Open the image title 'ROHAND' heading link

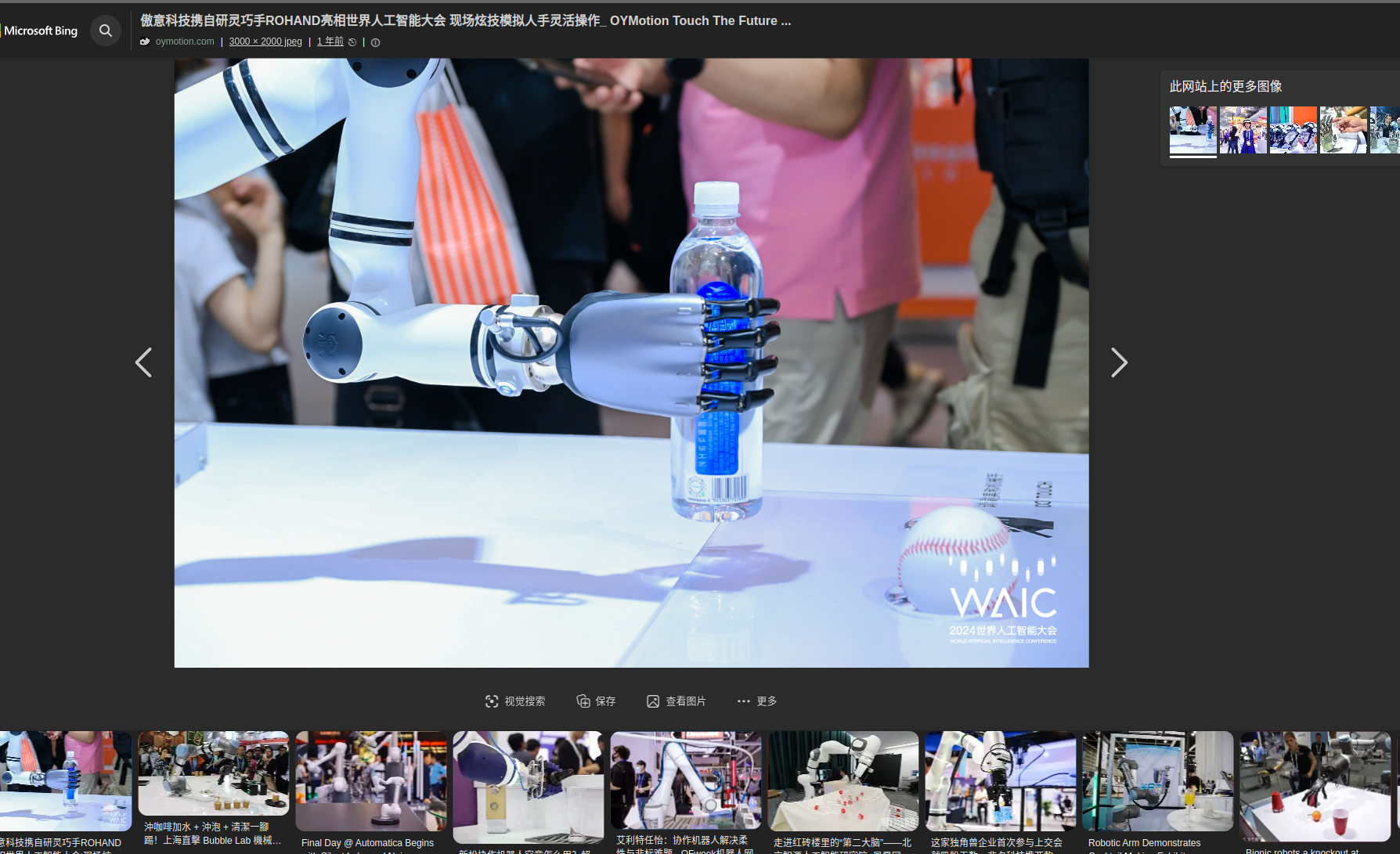point(466,20)
